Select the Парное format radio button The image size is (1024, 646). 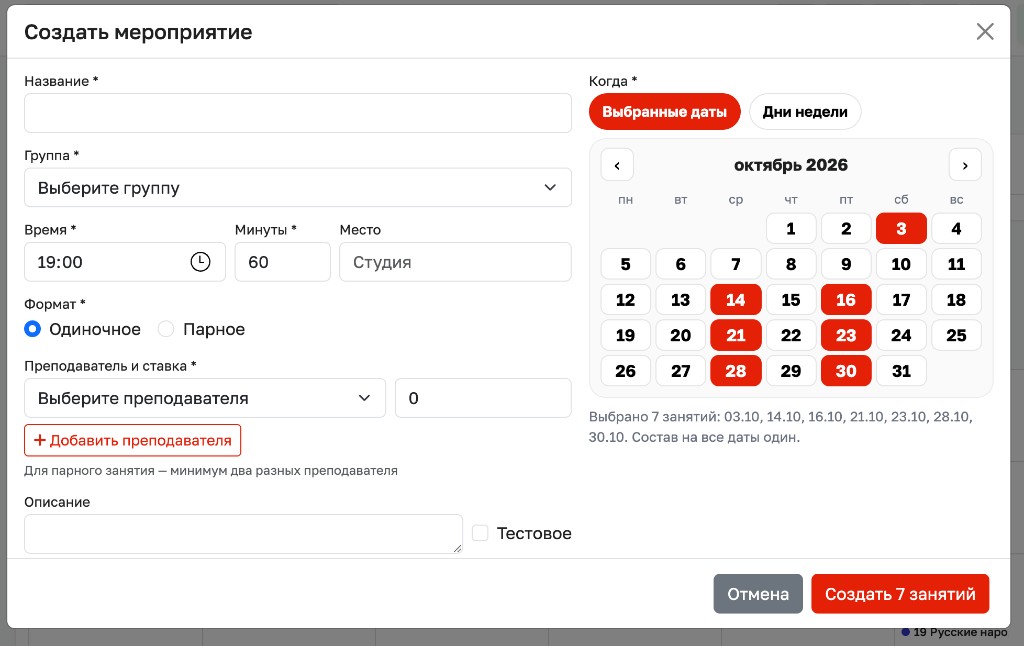click(x=166, y=329)
